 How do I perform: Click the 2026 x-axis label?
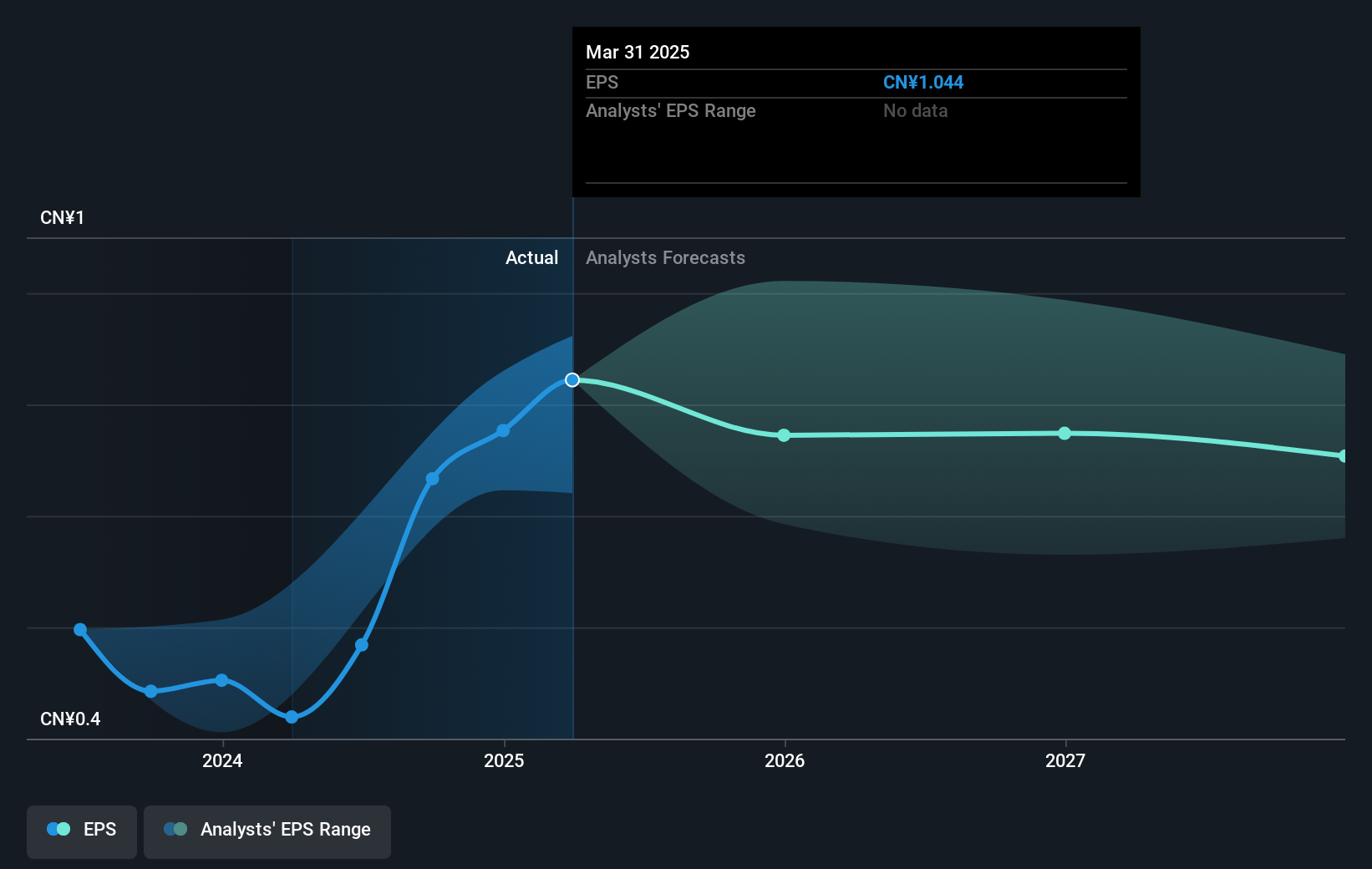pos(785,760)
